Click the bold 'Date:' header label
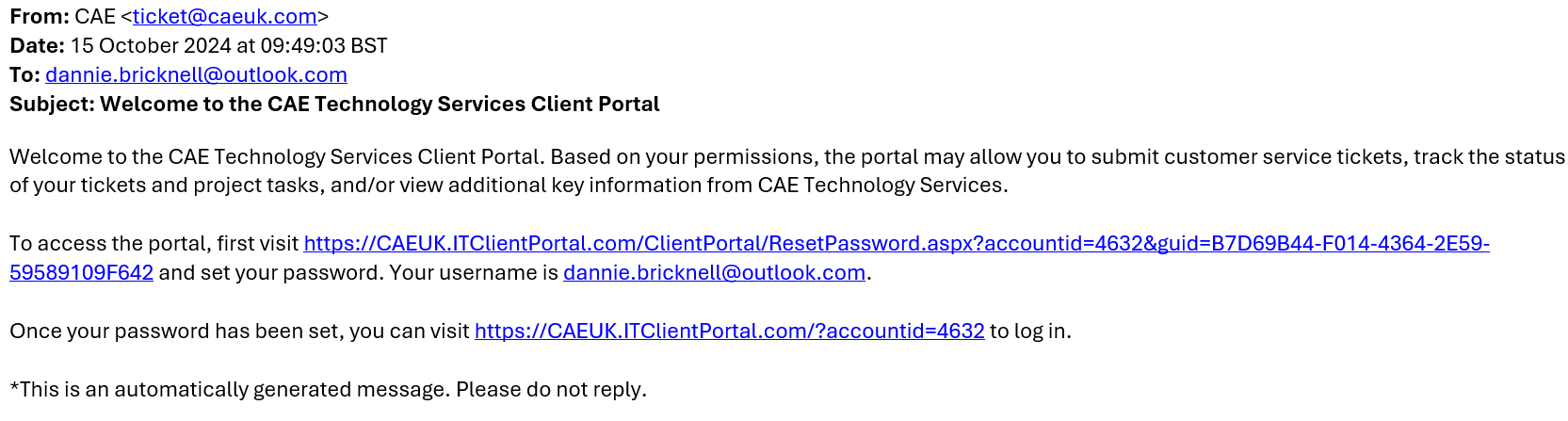 pyautogui.click(x=37, y=46)
